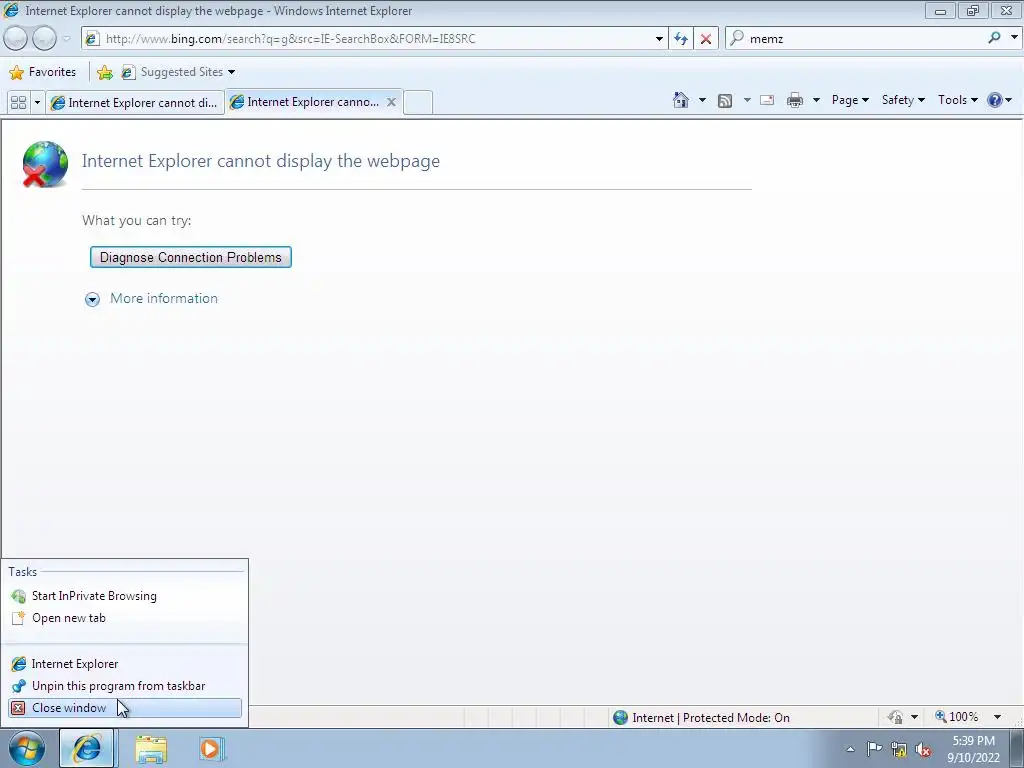Screen dimensions: 1024x768
Task: Open the Home button dropdown arrow
Action: pos(702,100)
